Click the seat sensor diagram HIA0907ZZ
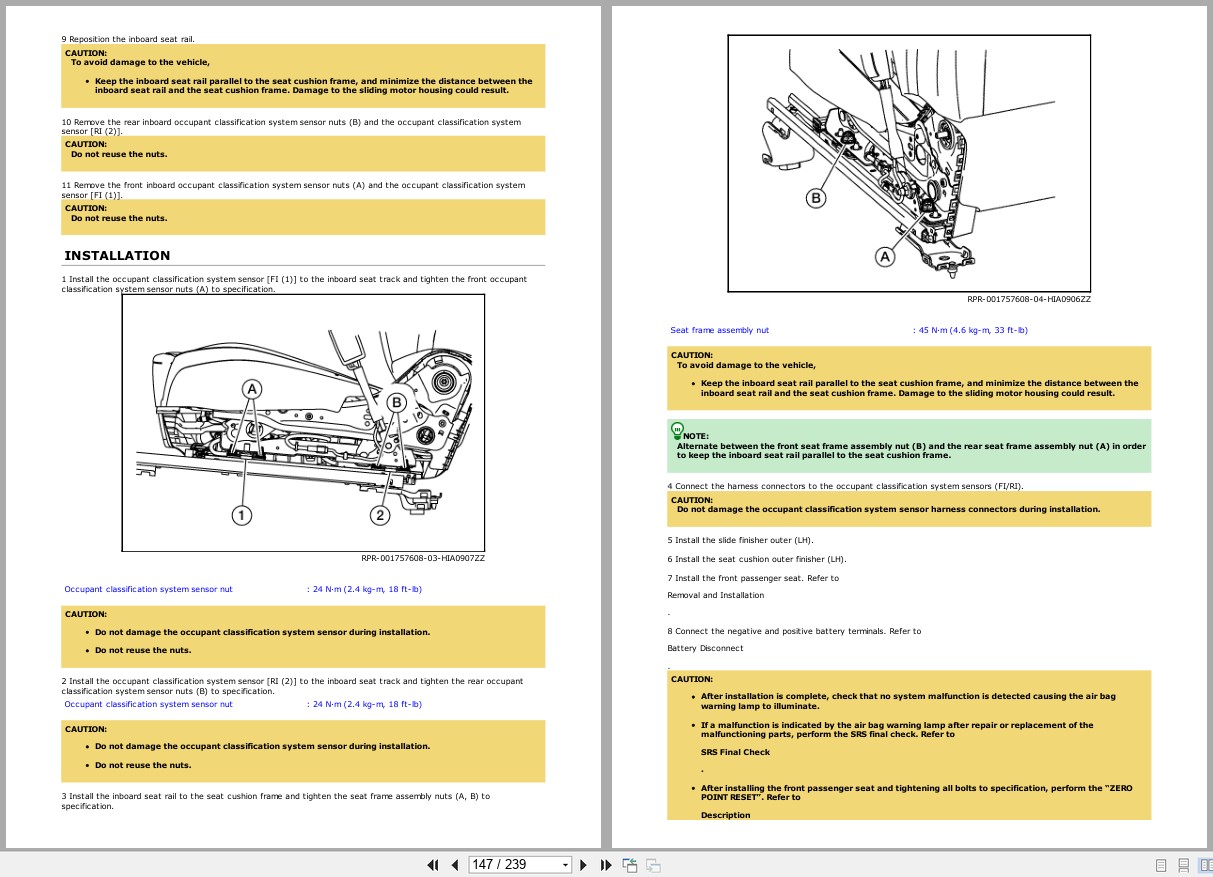Image resolution: width=1213 pixels, height=877 pixels. (x=303, y=423)
